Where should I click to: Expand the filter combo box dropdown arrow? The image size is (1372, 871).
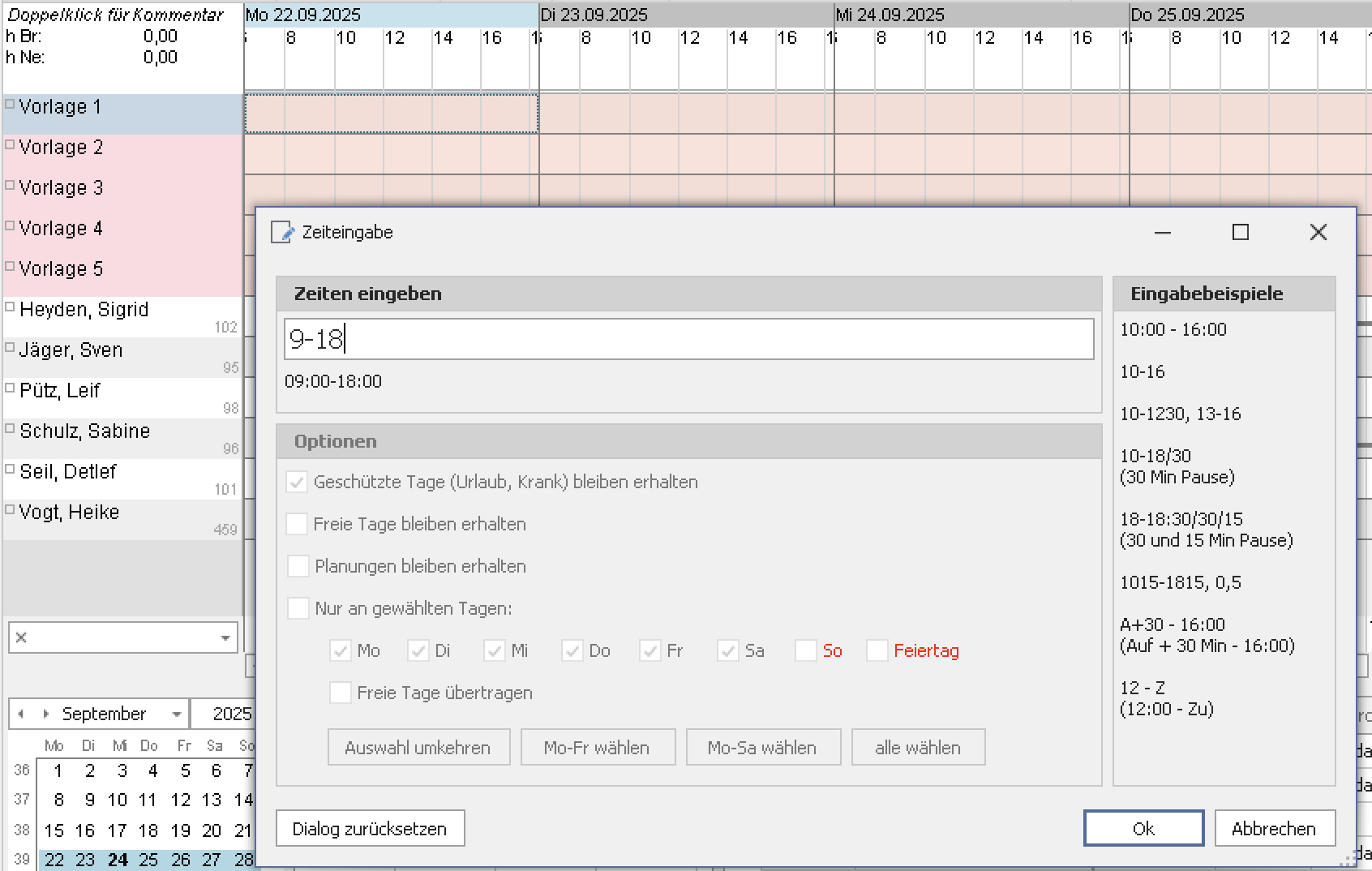click(225, 638)
